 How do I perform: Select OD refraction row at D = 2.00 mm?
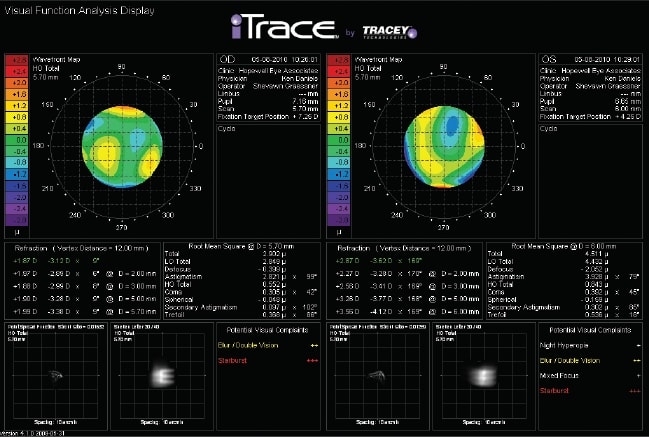click(85, 274)
